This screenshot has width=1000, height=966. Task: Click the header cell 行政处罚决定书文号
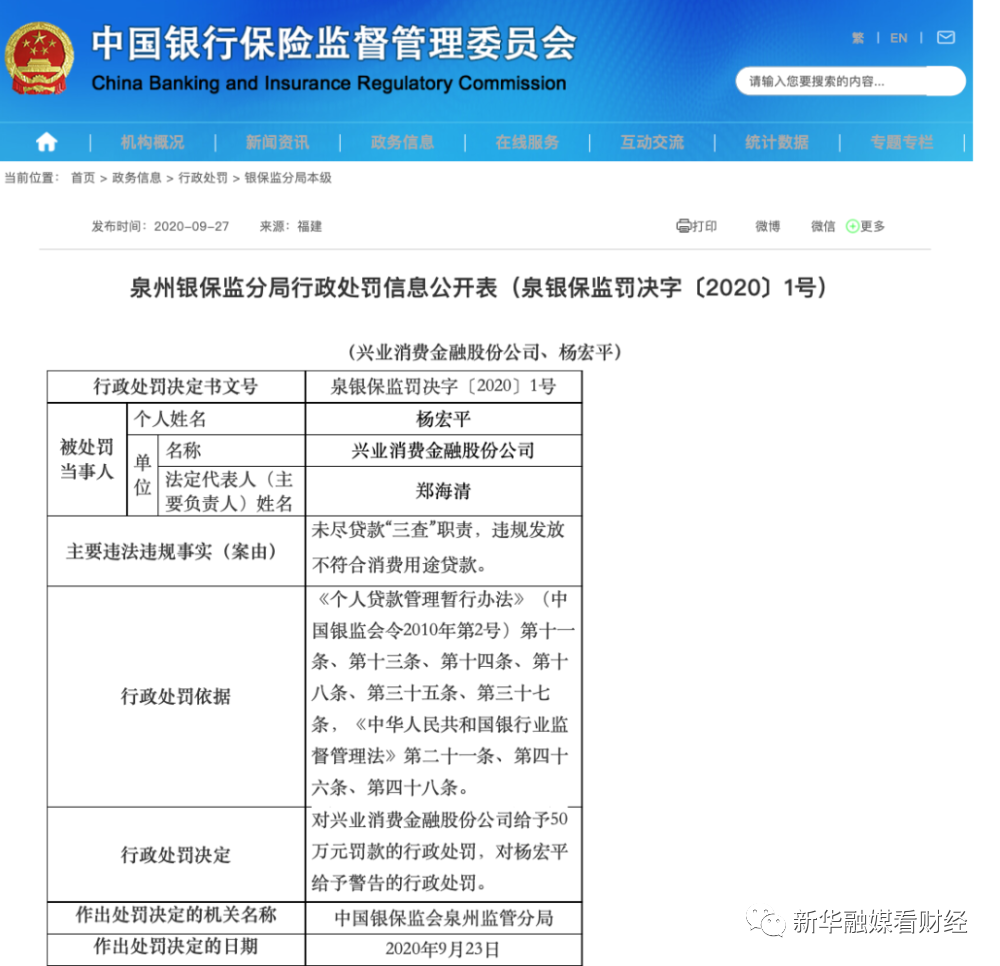pyautogui.click(x=176, y=386)
